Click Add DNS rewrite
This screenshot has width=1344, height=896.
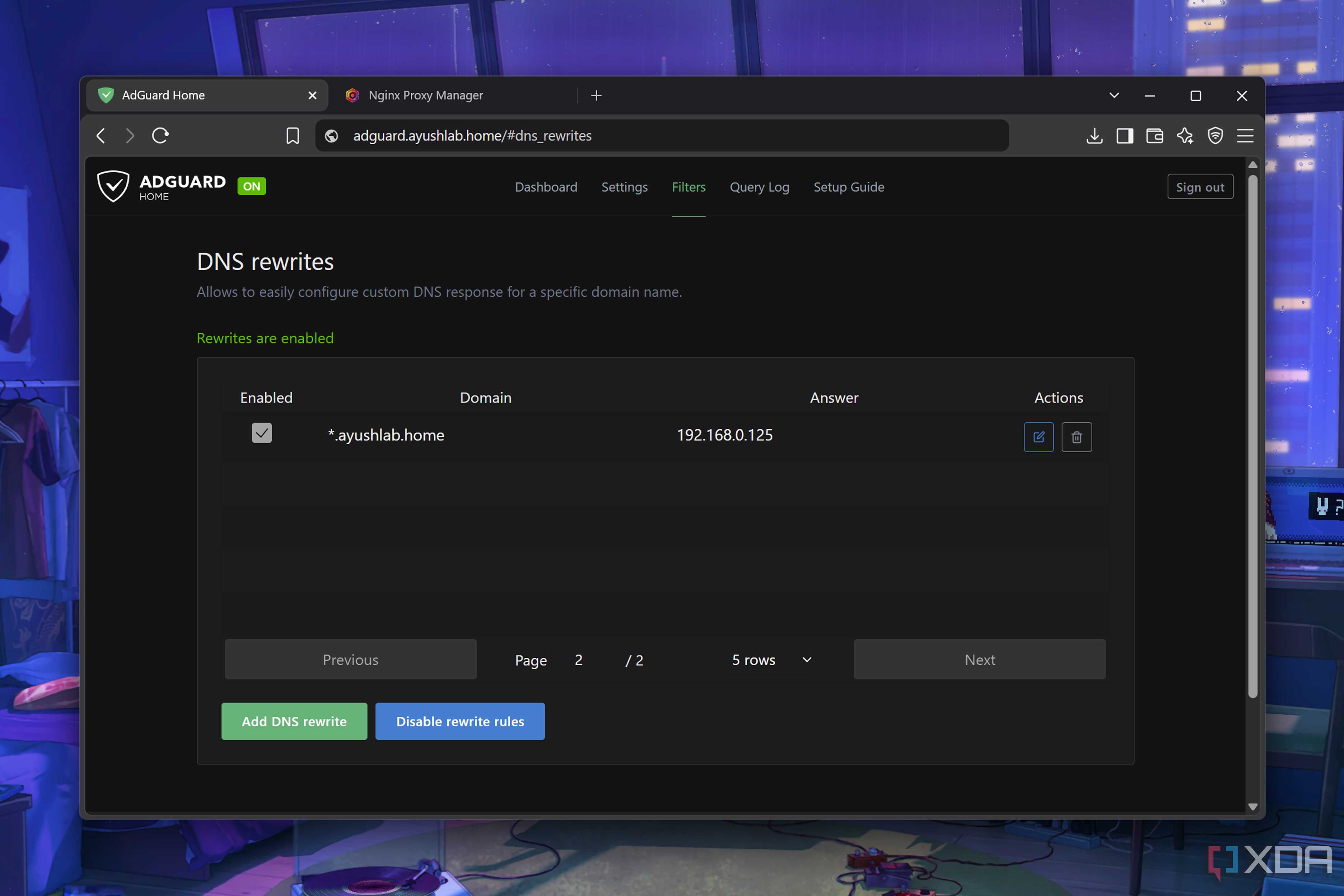coord(294,721)
